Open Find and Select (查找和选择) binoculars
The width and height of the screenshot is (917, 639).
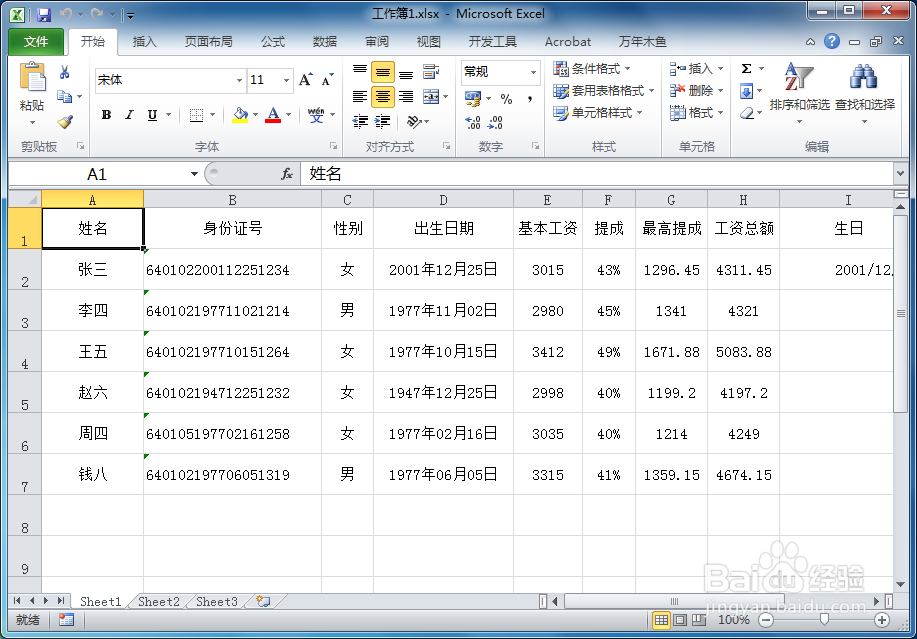coord(864,92)
